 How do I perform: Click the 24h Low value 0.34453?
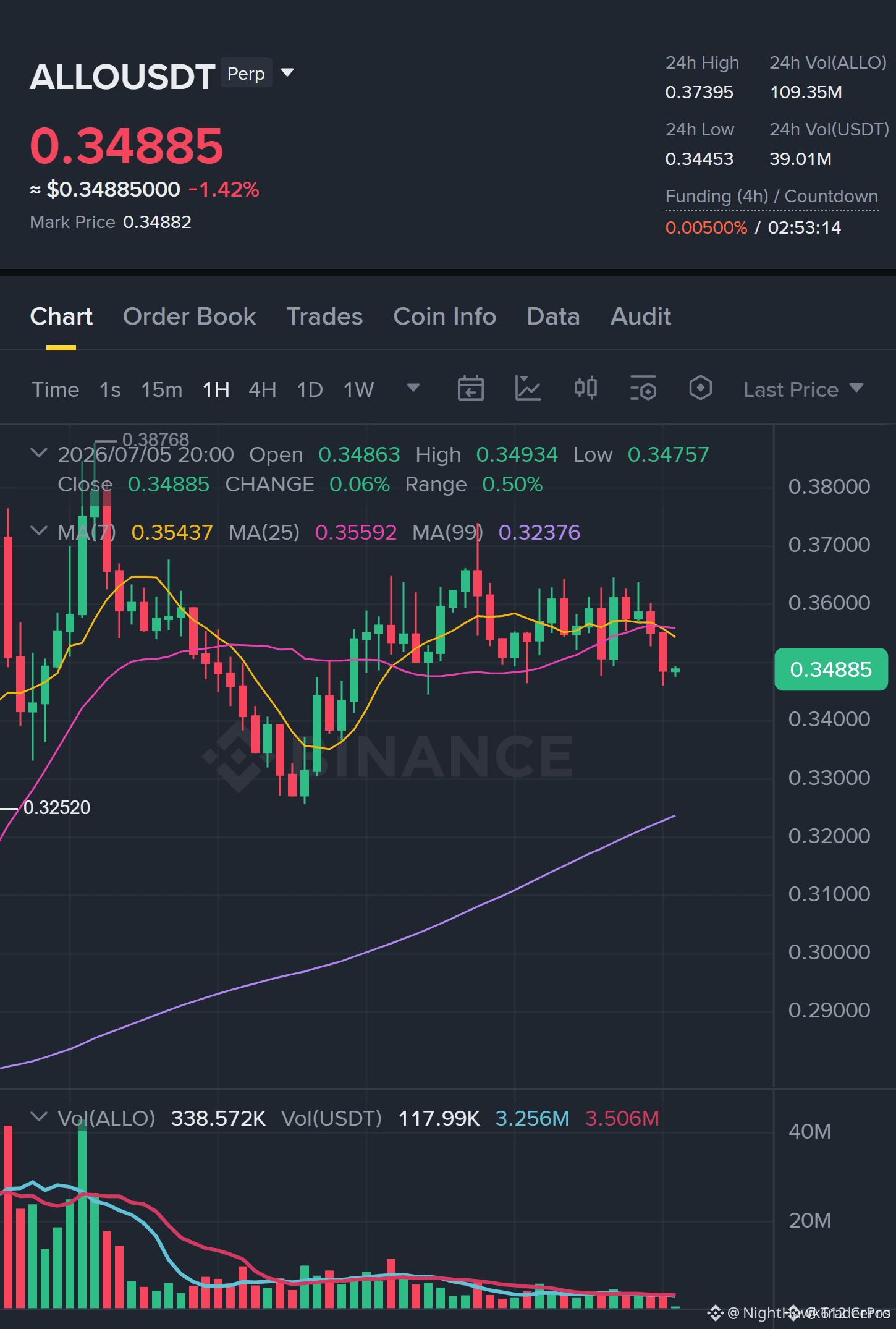[699, 159]
